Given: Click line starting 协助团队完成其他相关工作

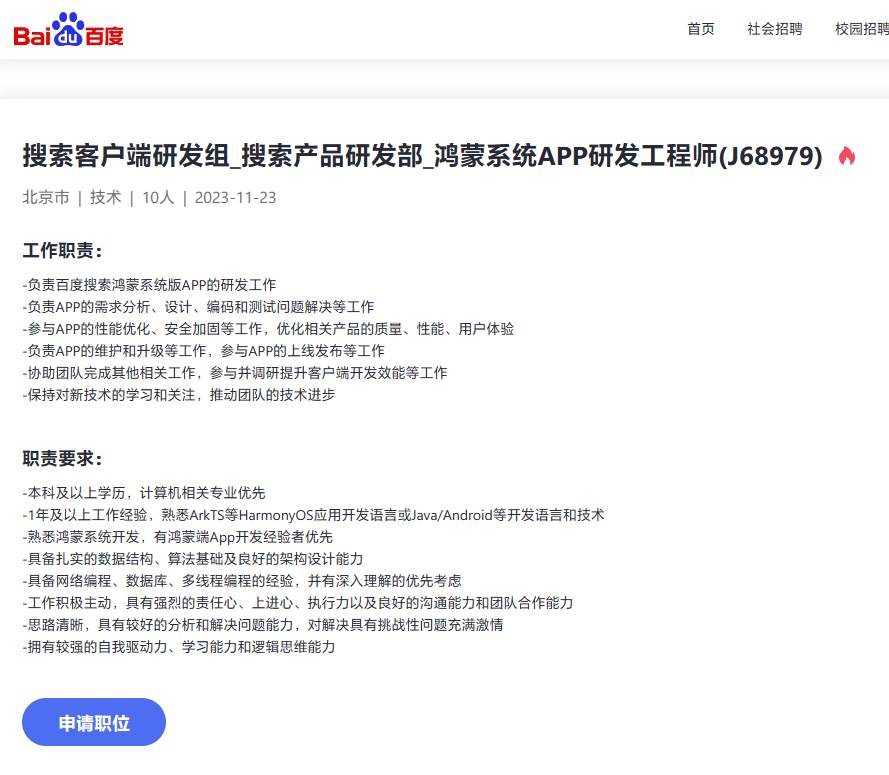Looking at the screenshot, I should pyautogui.click(x=235, y=372).
